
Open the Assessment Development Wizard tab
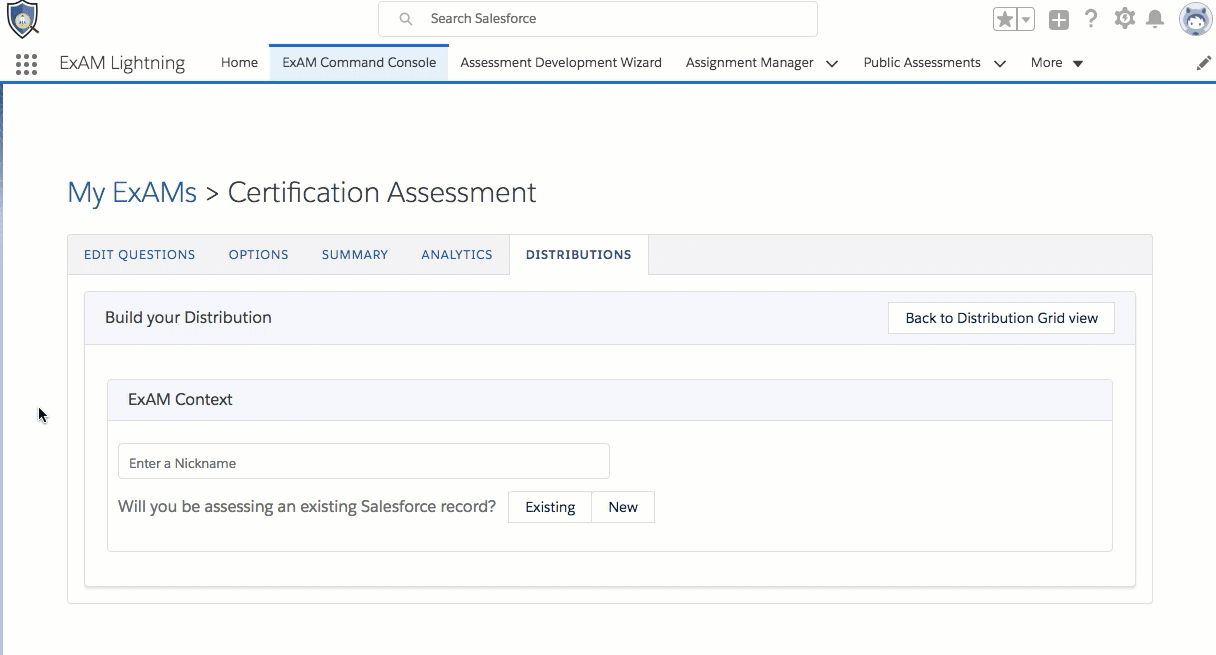pyautogui.click(x=561, y=62)
